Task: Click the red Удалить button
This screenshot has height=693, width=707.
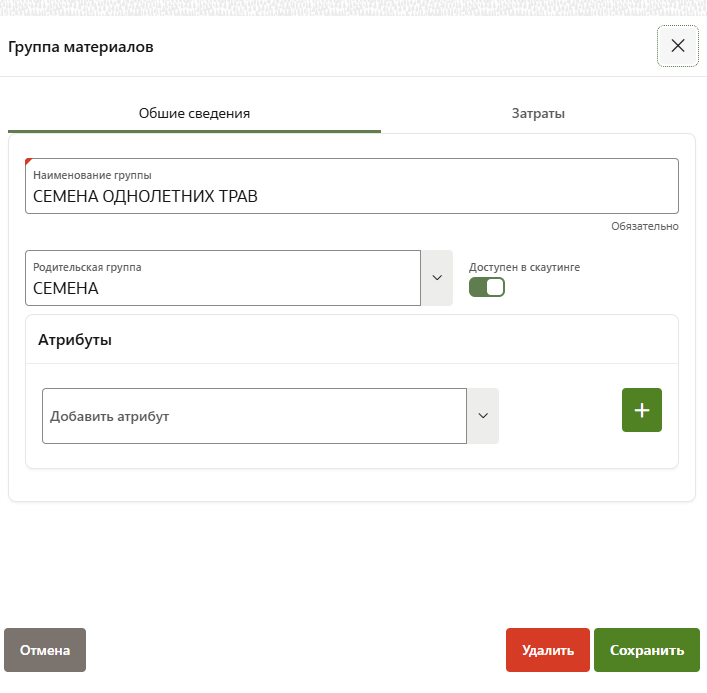Action: (x=548, y=650)
